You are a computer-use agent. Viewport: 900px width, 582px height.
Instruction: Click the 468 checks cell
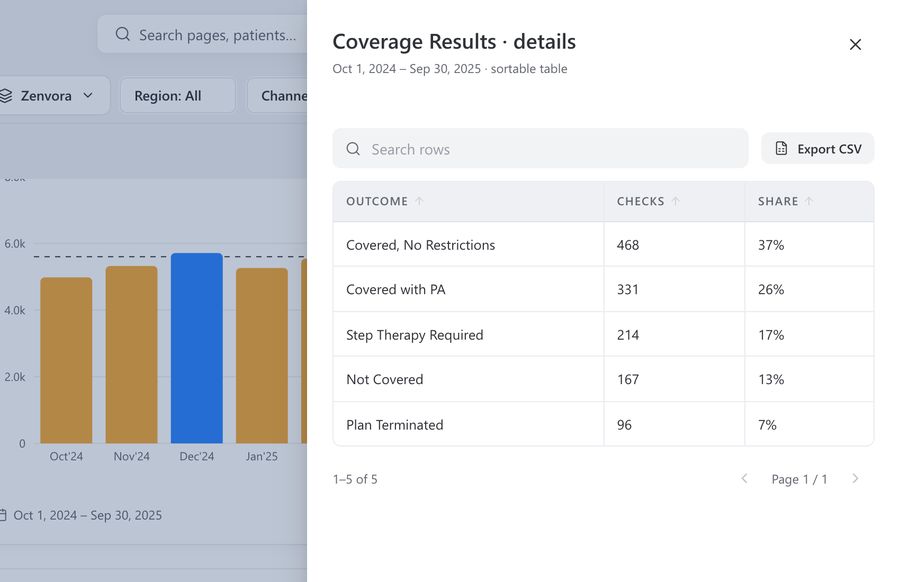point(674,245)
